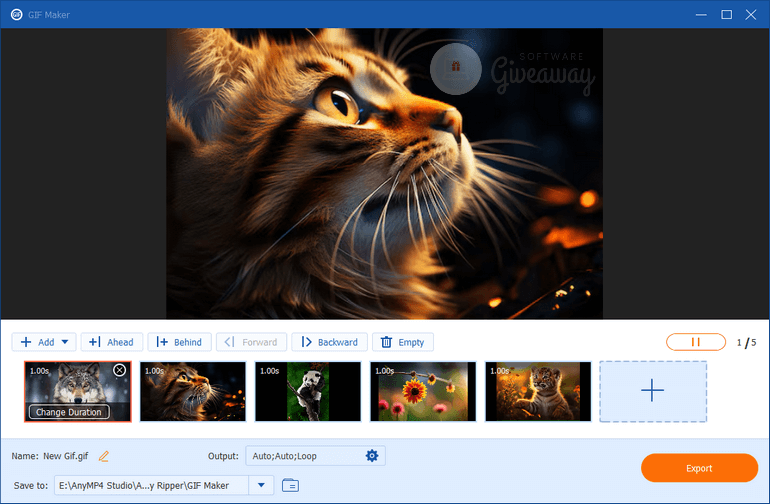Open the Add dropdown arrow
This screenshot has height=504, width=770.
click(65, 342)
